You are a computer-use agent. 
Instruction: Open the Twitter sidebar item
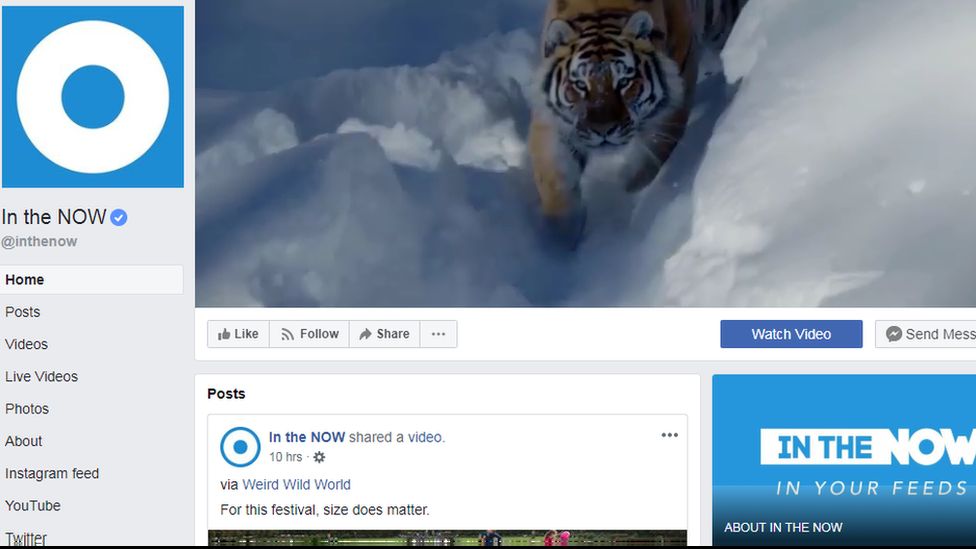[26, 538]
